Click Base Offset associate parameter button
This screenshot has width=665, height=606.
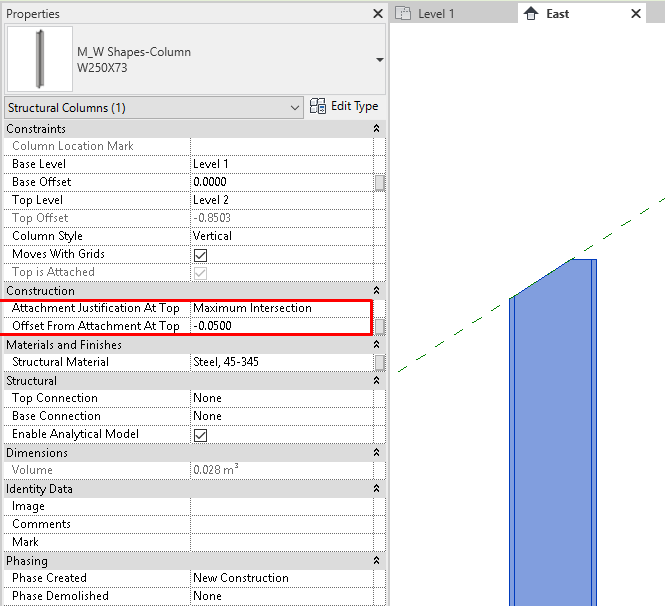click(380, 183)
